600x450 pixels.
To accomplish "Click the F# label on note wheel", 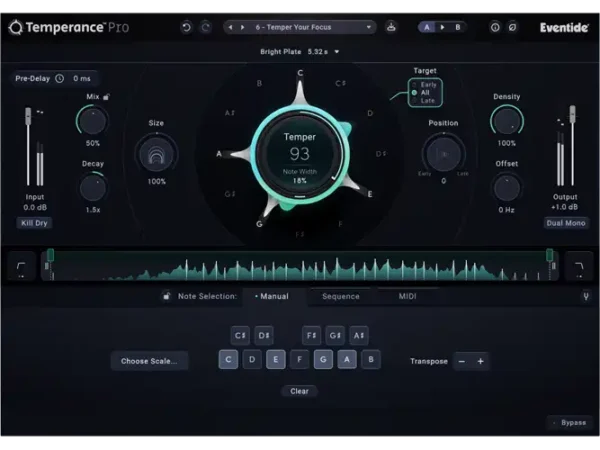I will click(300, 234).
